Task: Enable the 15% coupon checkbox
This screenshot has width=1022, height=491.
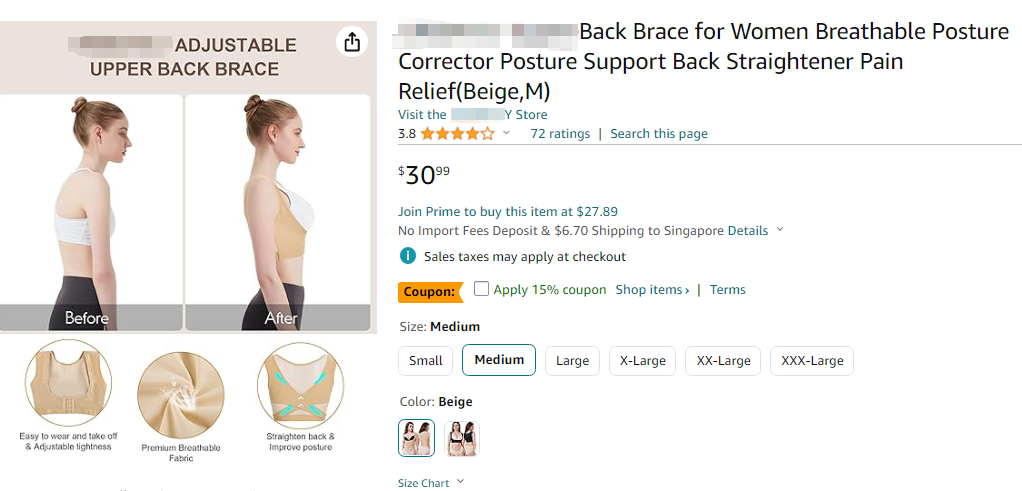Action: pos(482,289)
